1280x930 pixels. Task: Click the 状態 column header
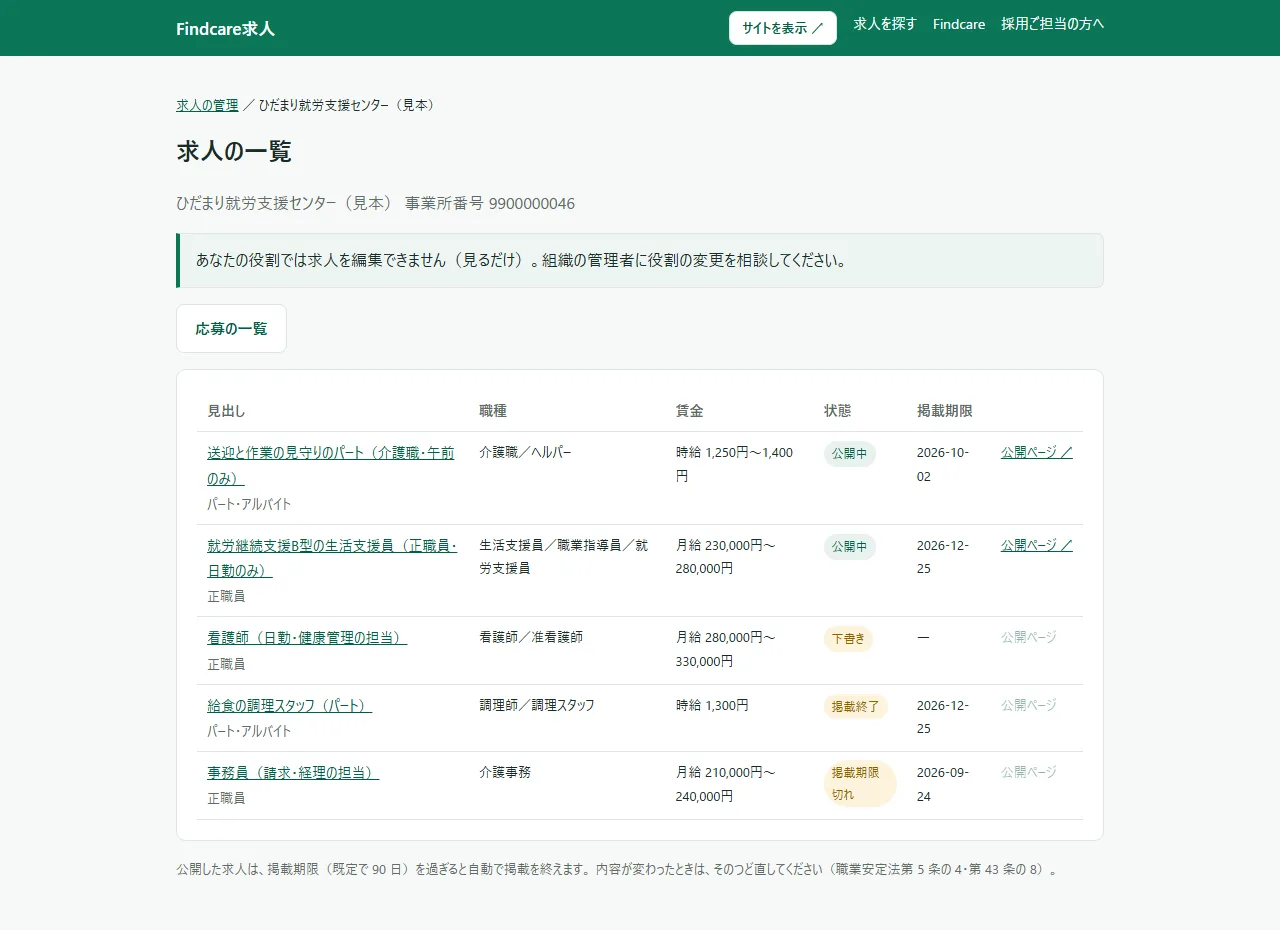tap(838, 411)
